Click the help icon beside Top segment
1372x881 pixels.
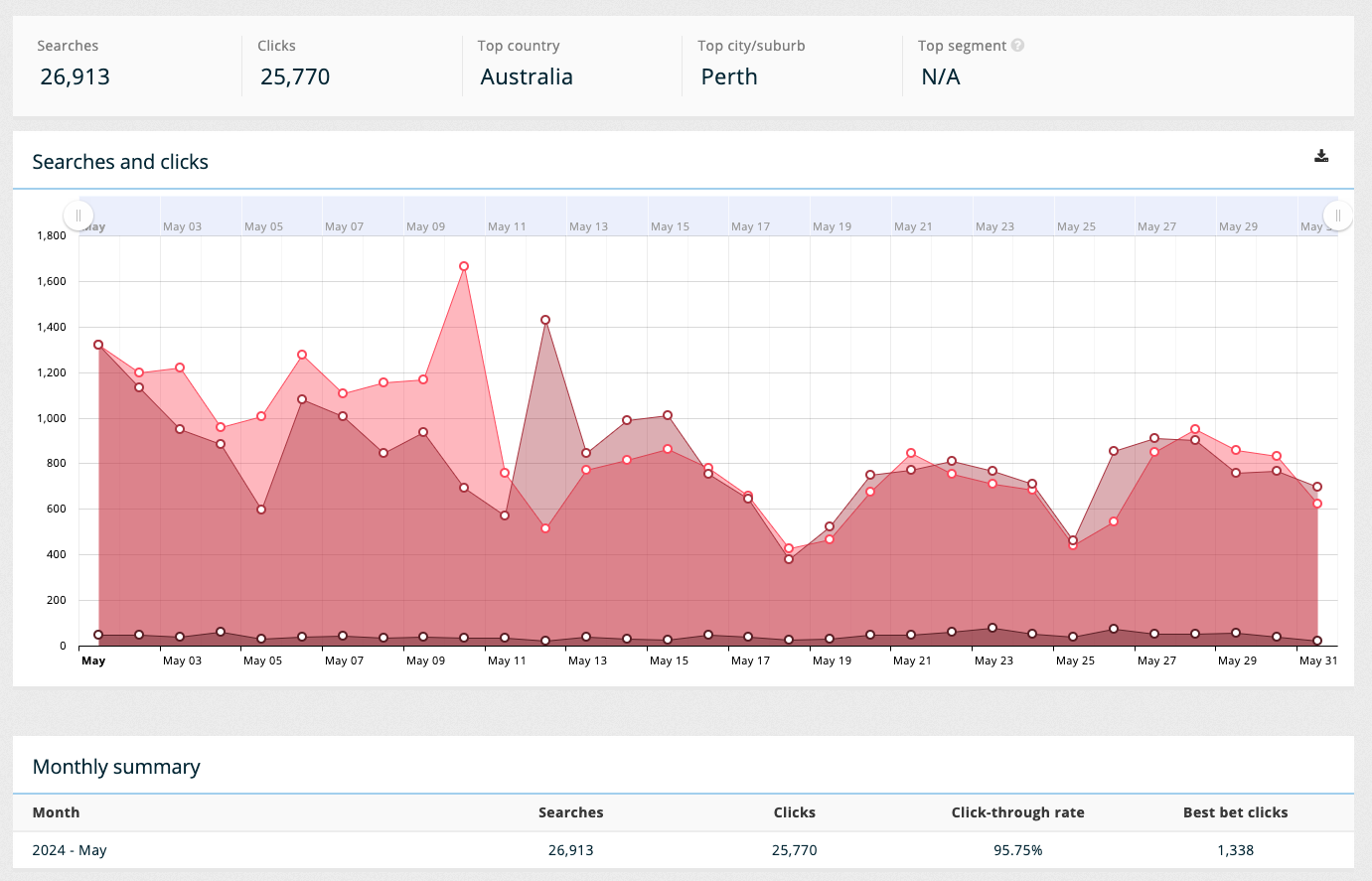tap(1017, 46)
